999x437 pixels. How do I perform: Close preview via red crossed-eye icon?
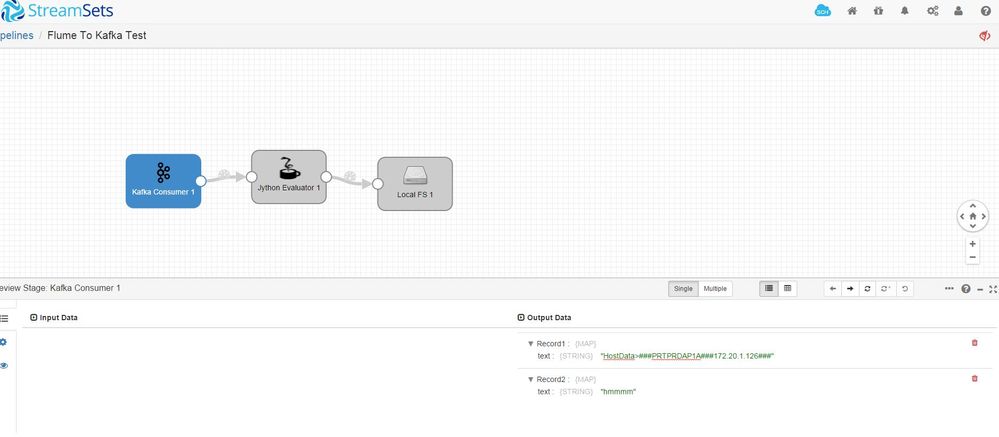[985, 36]
